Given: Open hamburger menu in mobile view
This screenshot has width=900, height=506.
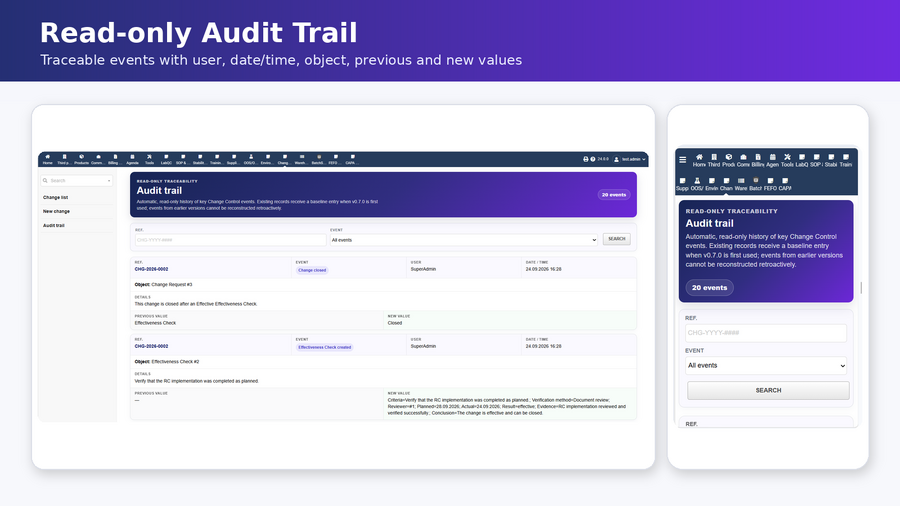Looking at the screenshot, I should [x=682, y=160].
